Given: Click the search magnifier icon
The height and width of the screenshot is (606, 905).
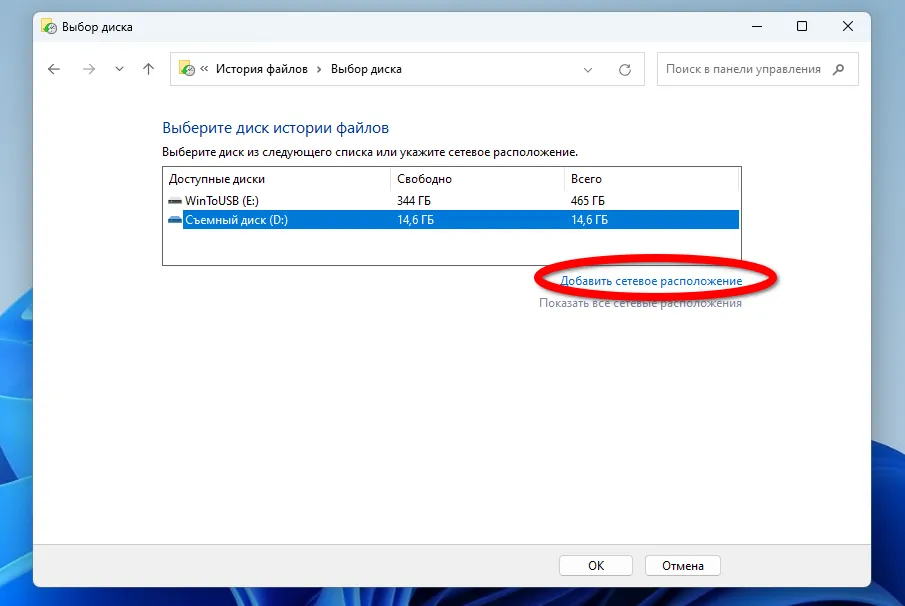Looking at the screenshot, I should tap(839, 69).
